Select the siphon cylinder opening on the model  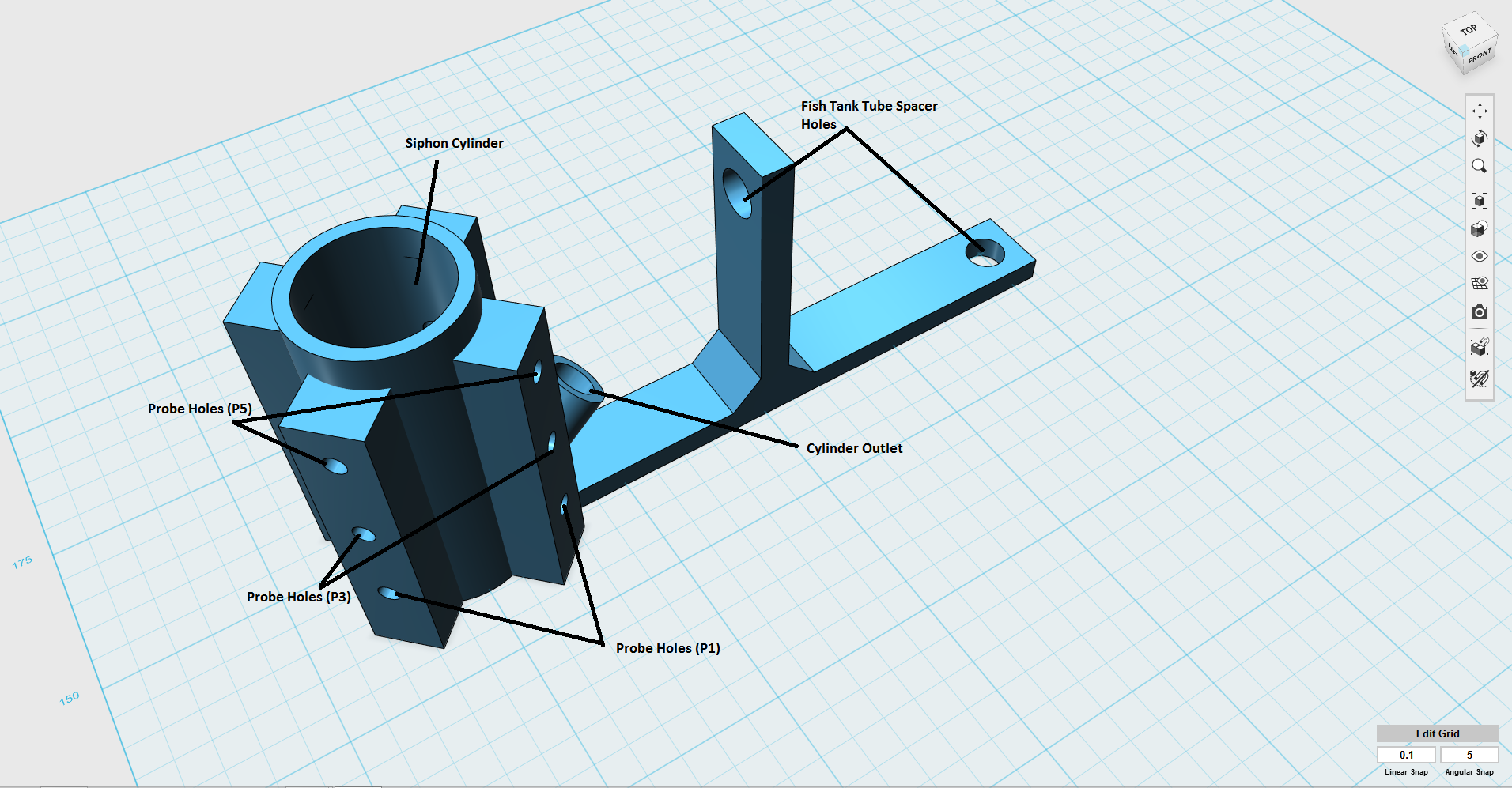376,288
